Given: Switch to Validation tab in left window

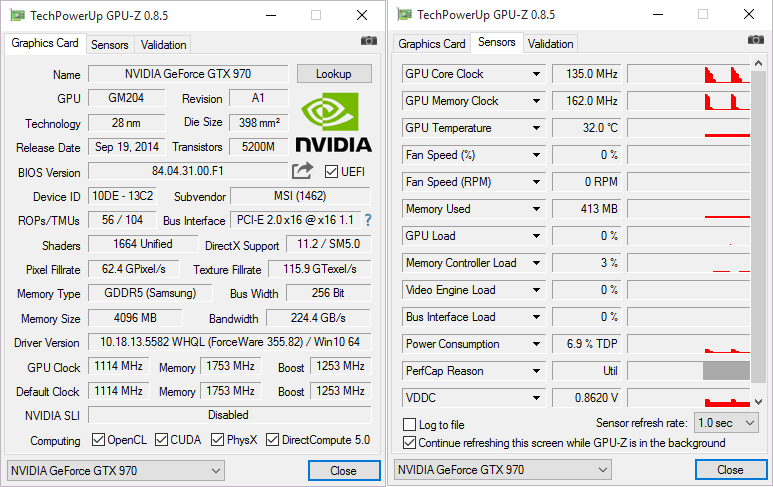Looking at the screenshot, I should [x=163, y=45].
